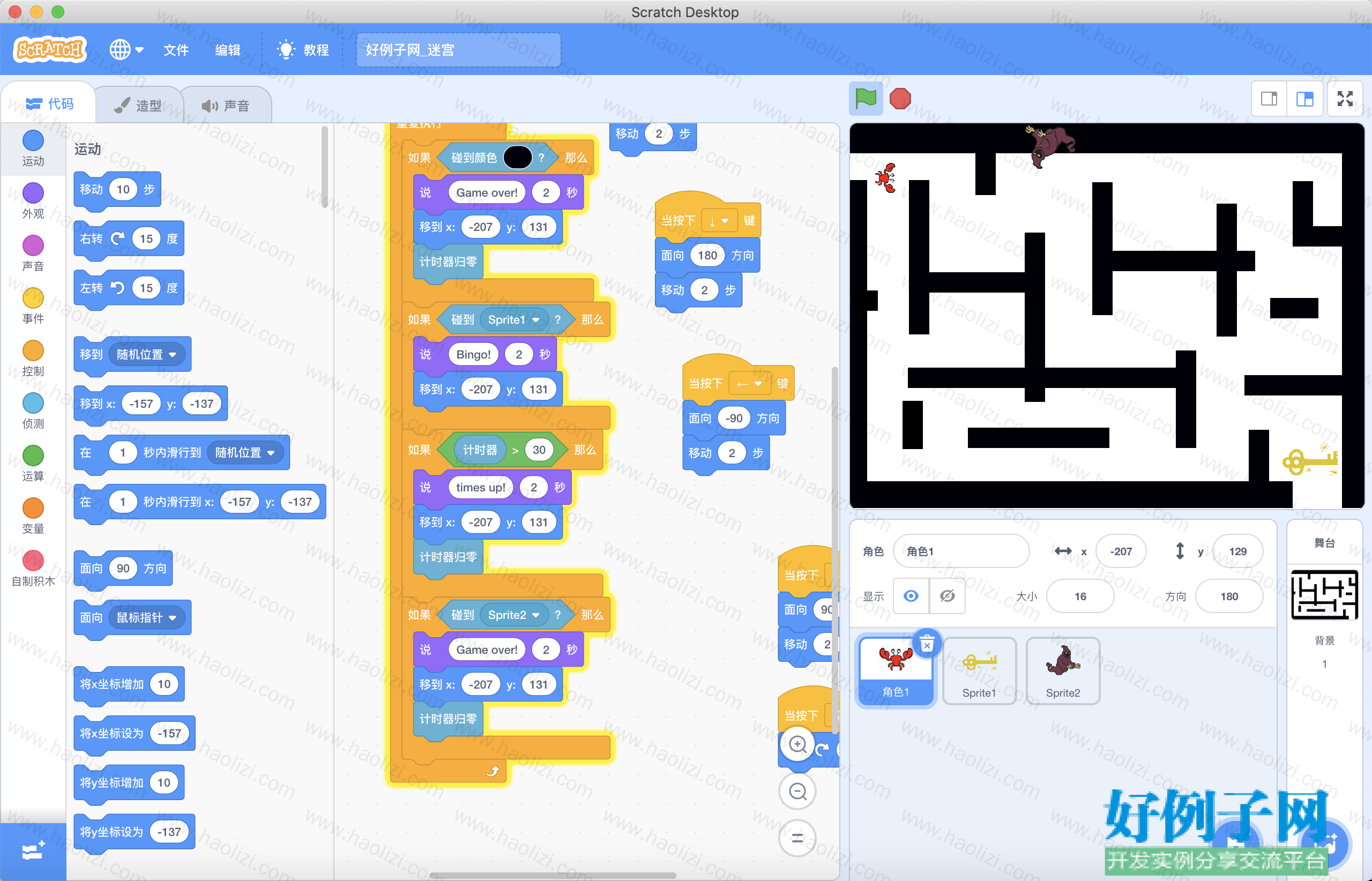The image size is (1372, 881).
Task: Open the add extension button
Action: (33, 851)
